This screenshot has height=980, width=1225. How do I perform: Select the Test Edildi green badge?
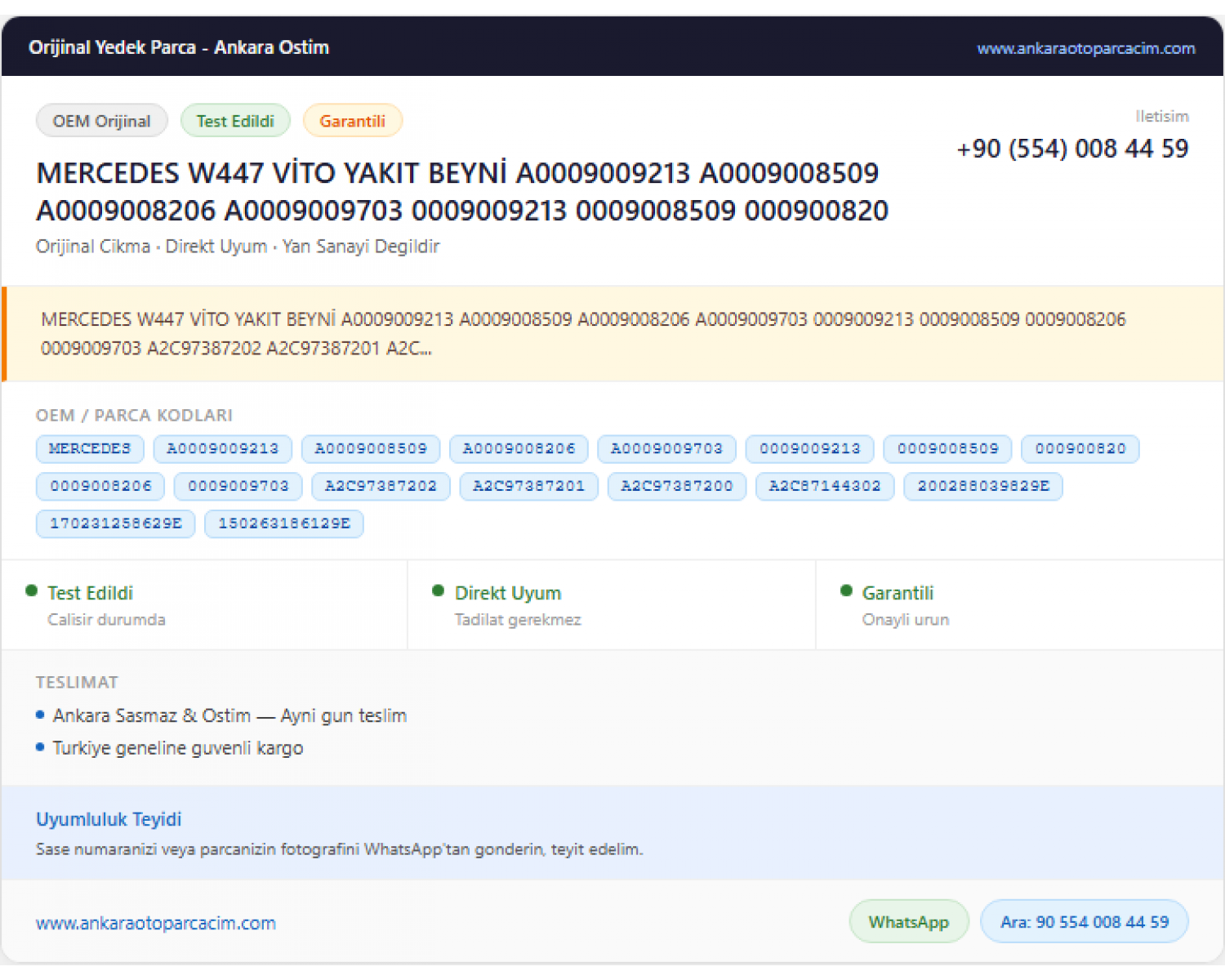(235, 121)
